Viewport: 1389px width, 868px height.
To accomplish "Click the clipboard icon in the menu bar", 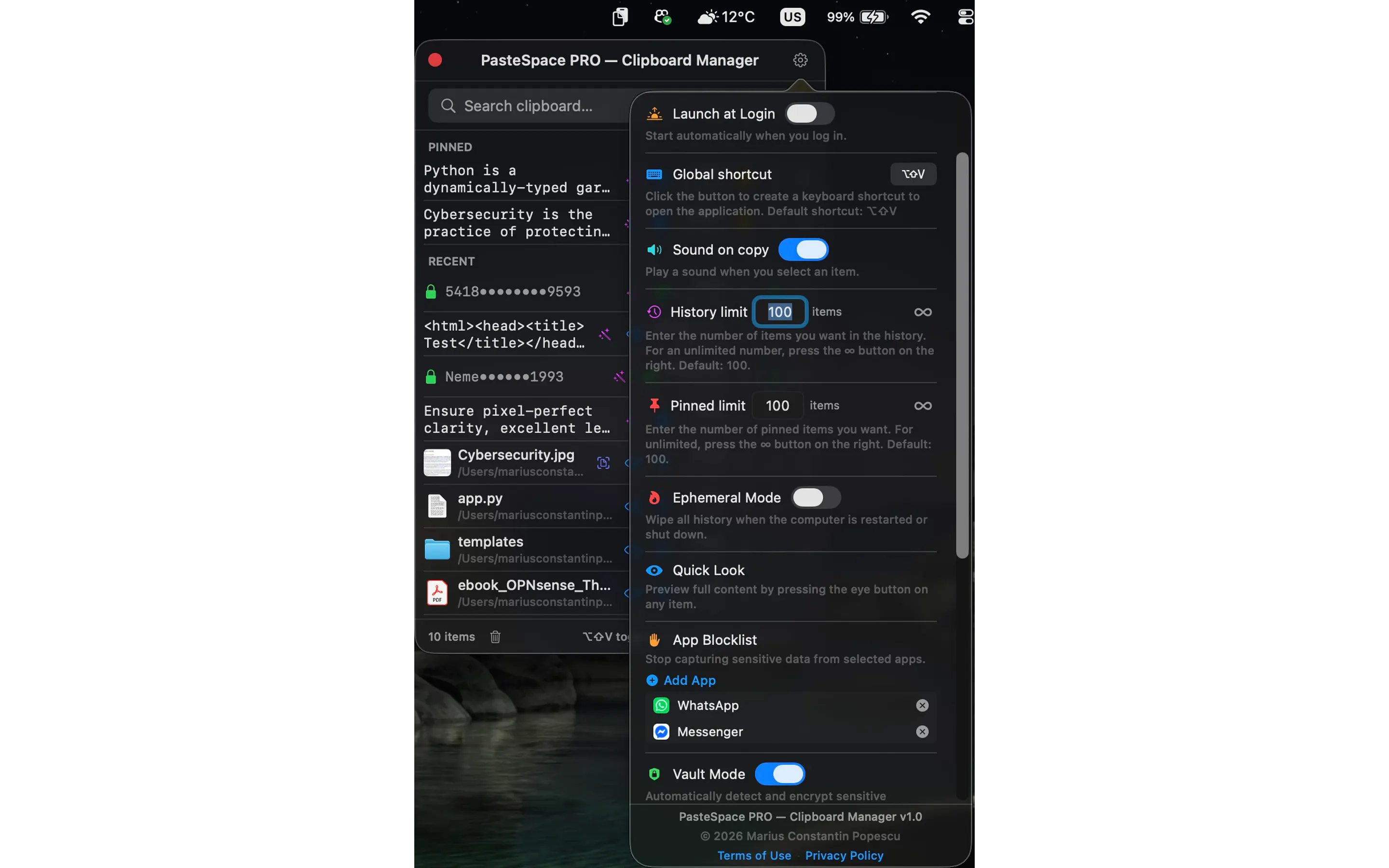I will (620, 17).
